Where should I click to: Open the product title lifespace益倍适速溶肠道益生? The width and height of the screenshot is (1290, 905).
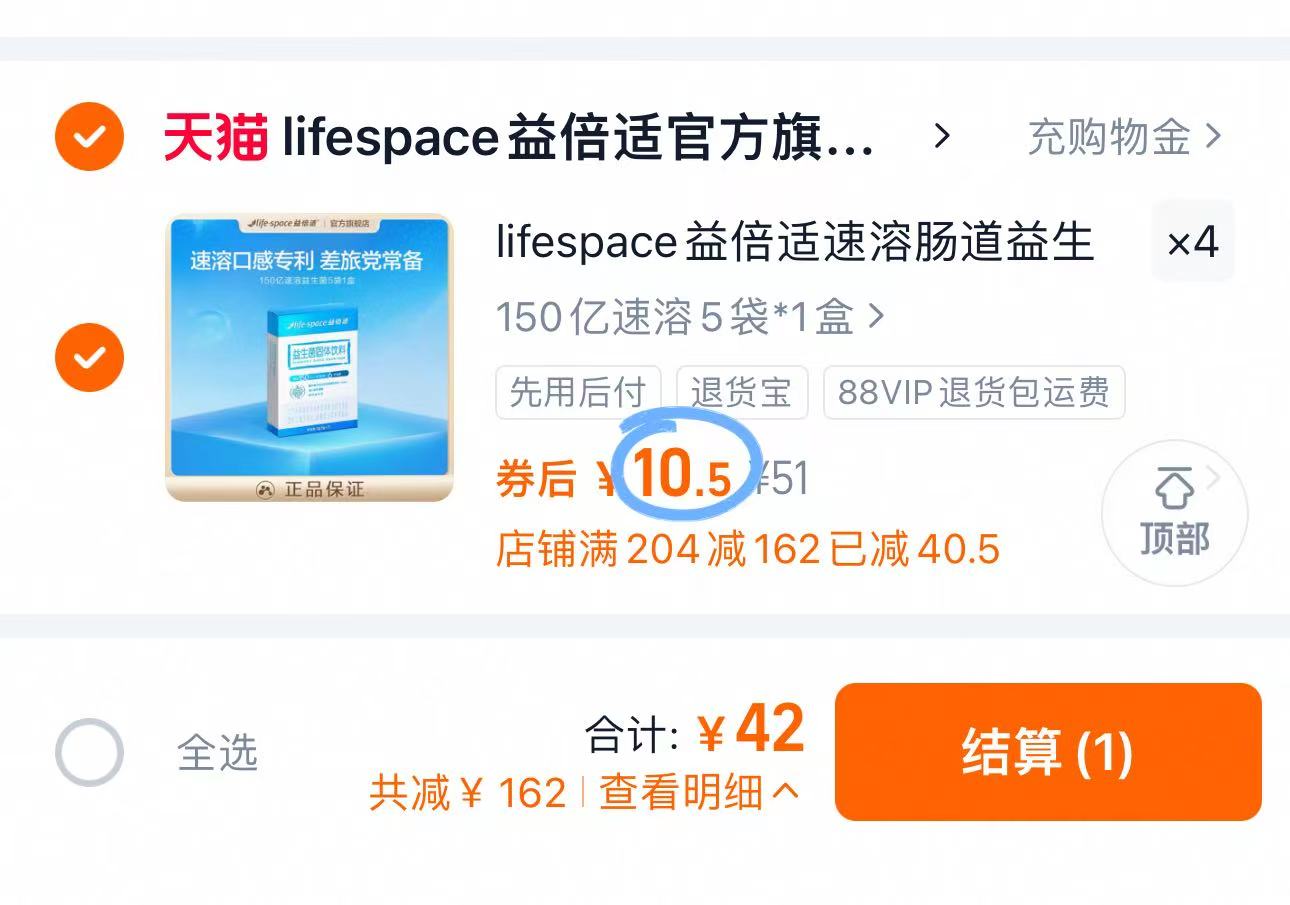point(794,243)
